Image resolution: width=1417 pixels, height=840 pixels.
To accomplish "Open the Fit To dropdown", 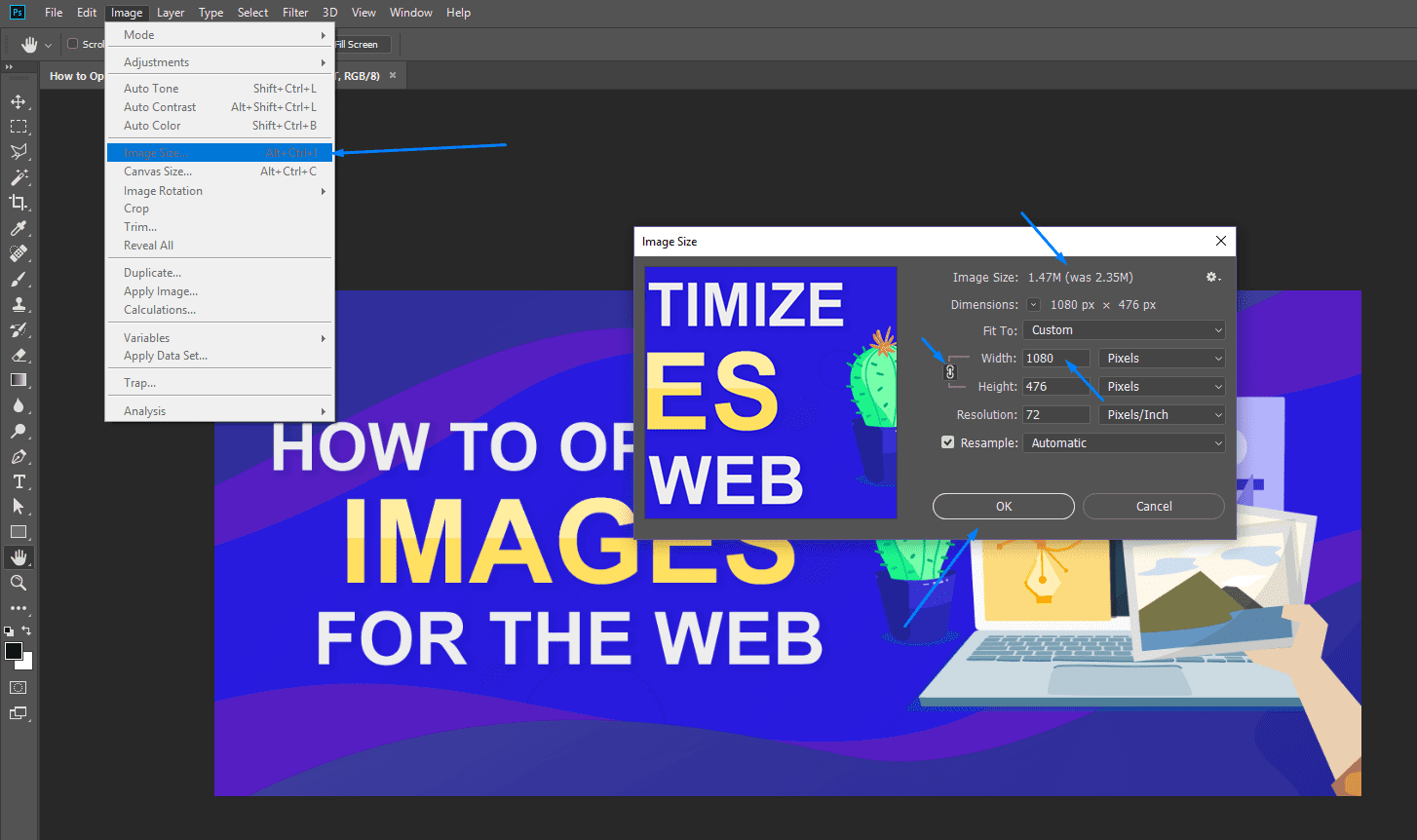I will (x=1124, y=330).
